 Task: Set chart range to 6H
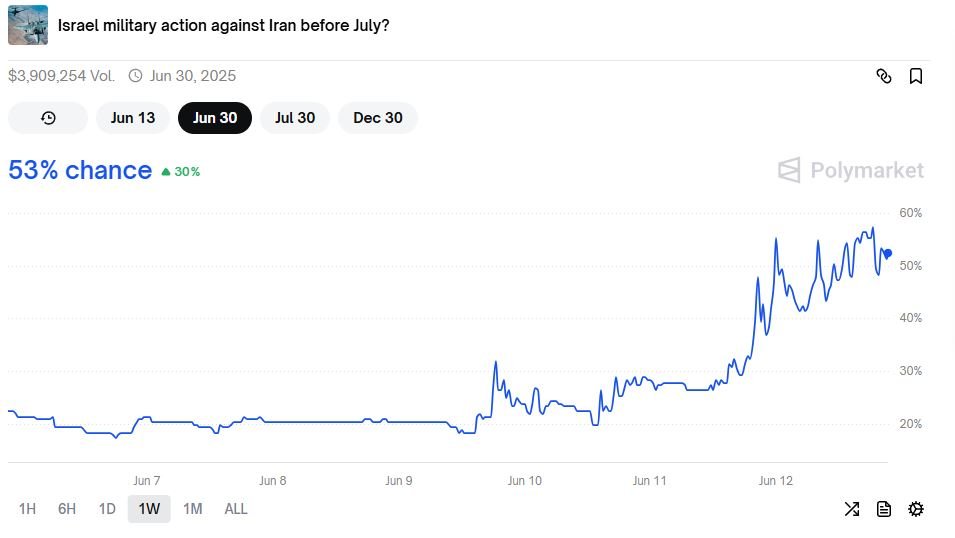click(x=67, y=509)
